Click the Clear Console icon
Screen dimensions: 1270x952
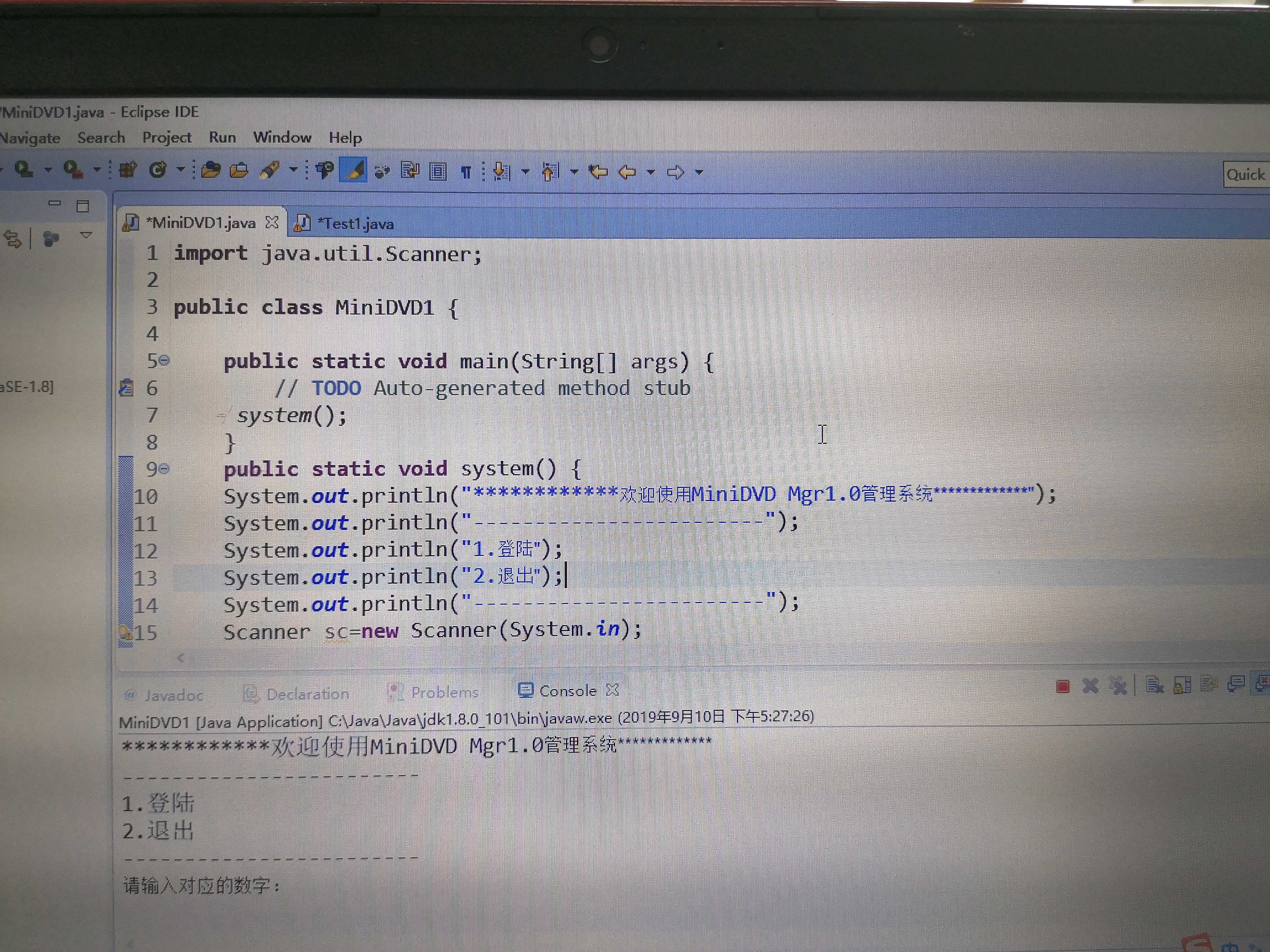pos(1154,684)
